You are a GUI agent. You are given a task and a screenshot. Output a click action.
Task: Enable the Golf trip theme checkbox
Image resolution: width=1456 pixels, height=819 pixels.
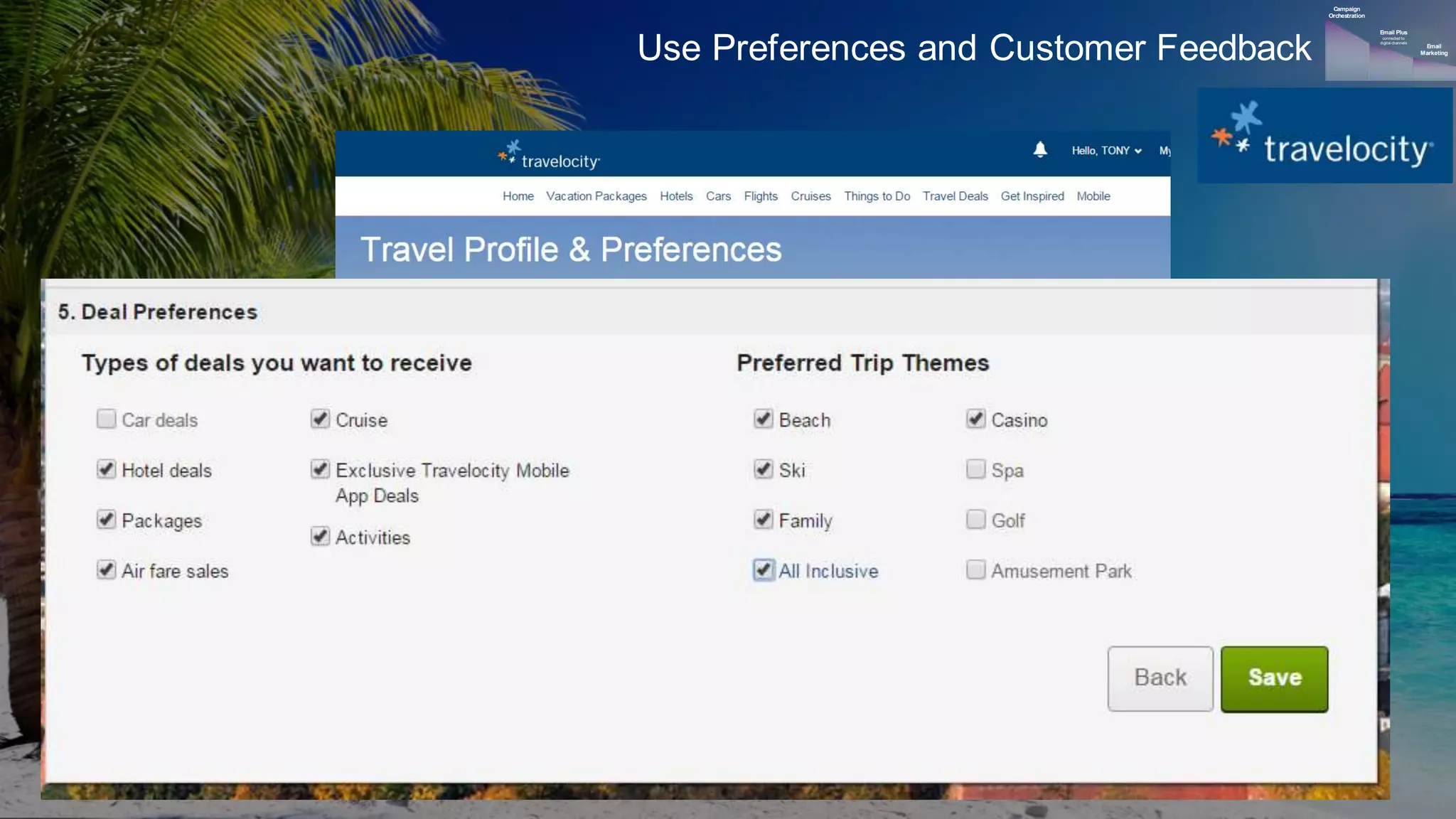(x=976, y=520)
